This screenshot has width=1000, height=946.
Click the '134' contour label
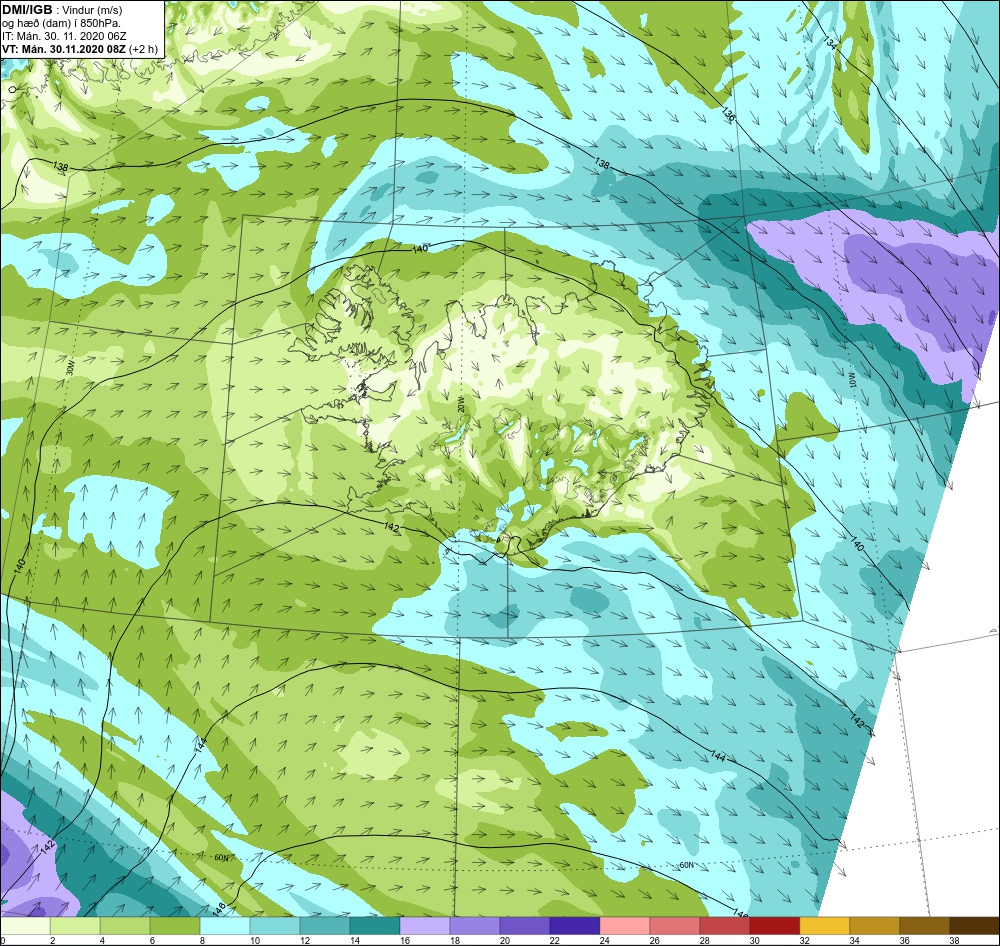(830, 43)
